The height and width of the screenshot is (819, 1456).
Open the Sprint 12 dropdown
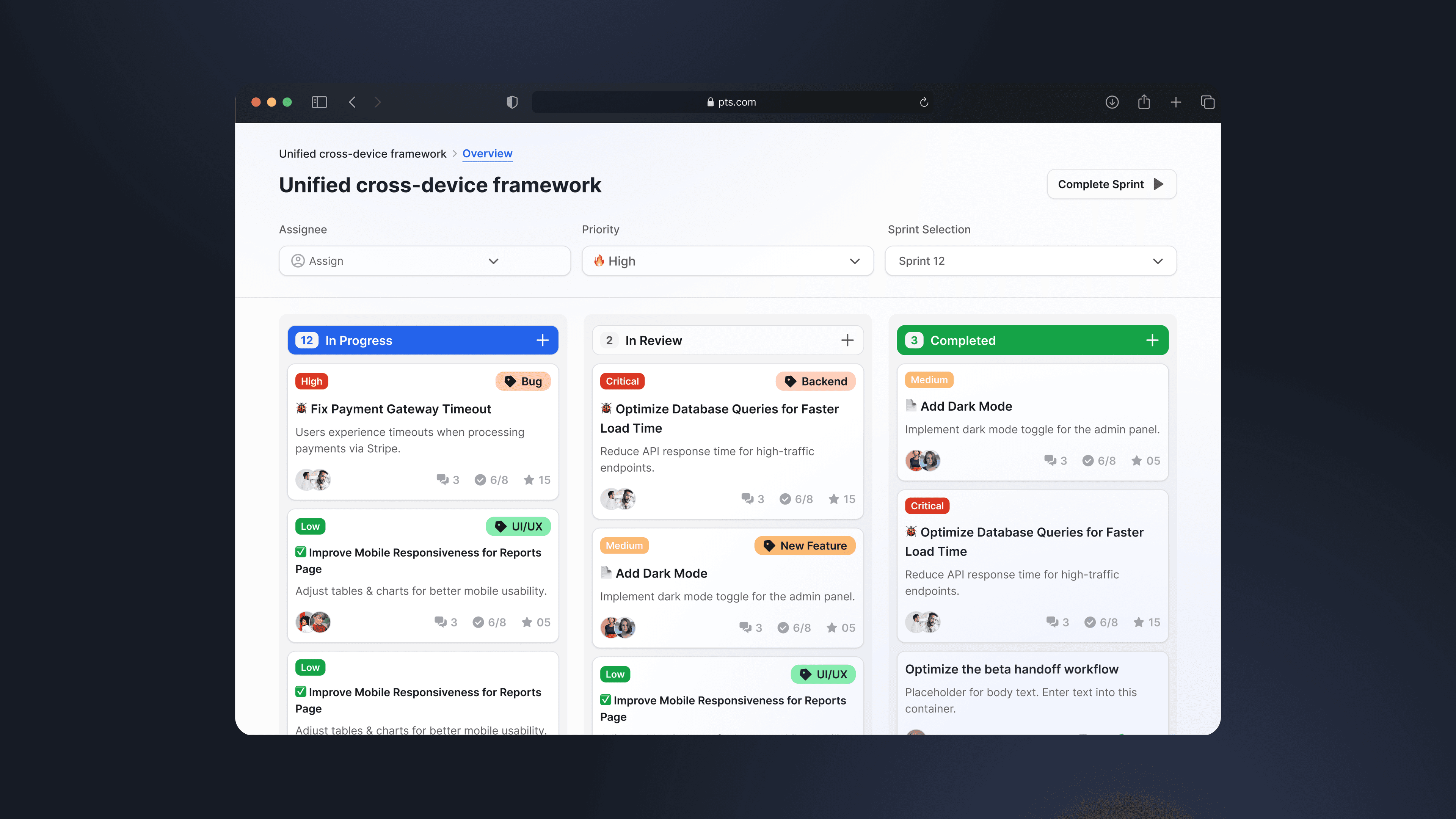(x=1031, y=260)
